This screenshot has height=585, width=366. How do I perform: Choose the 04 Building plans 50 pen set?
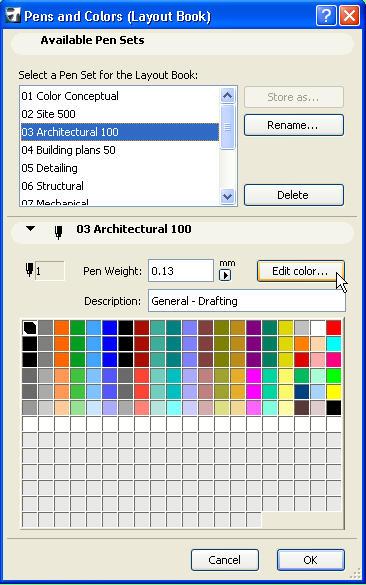coord(120,150)
